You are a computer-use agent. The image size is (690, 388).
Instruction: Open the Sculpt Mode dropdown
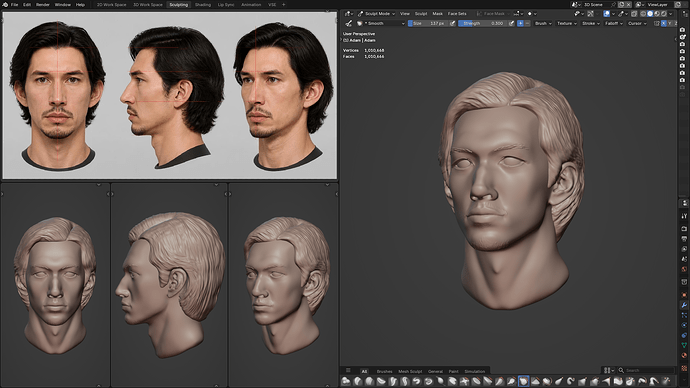point(376,14)
